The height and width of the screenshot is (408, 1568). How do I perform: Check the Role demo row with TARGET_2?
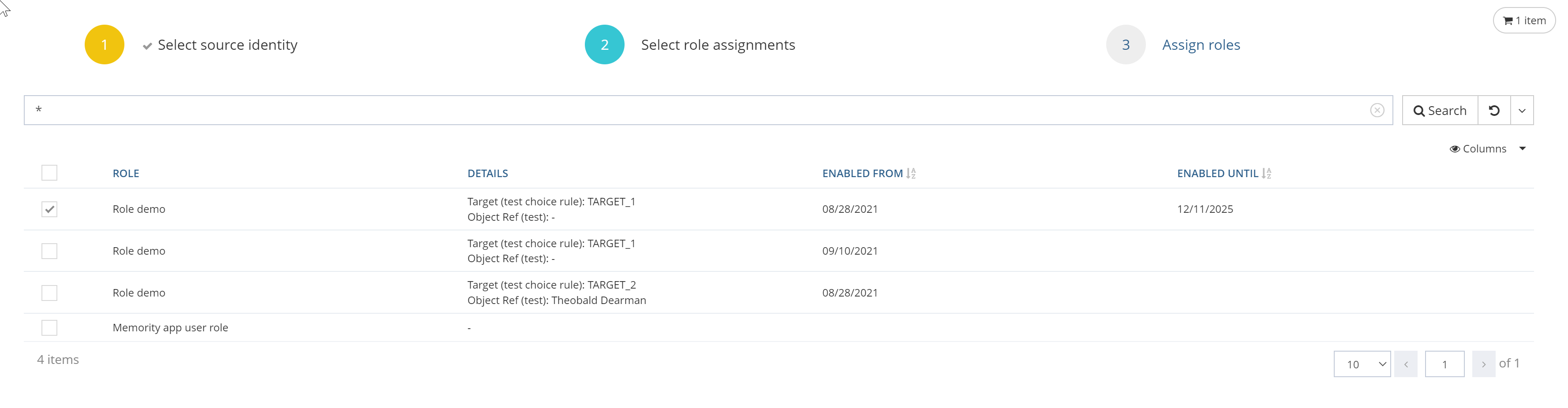(49, 293)
